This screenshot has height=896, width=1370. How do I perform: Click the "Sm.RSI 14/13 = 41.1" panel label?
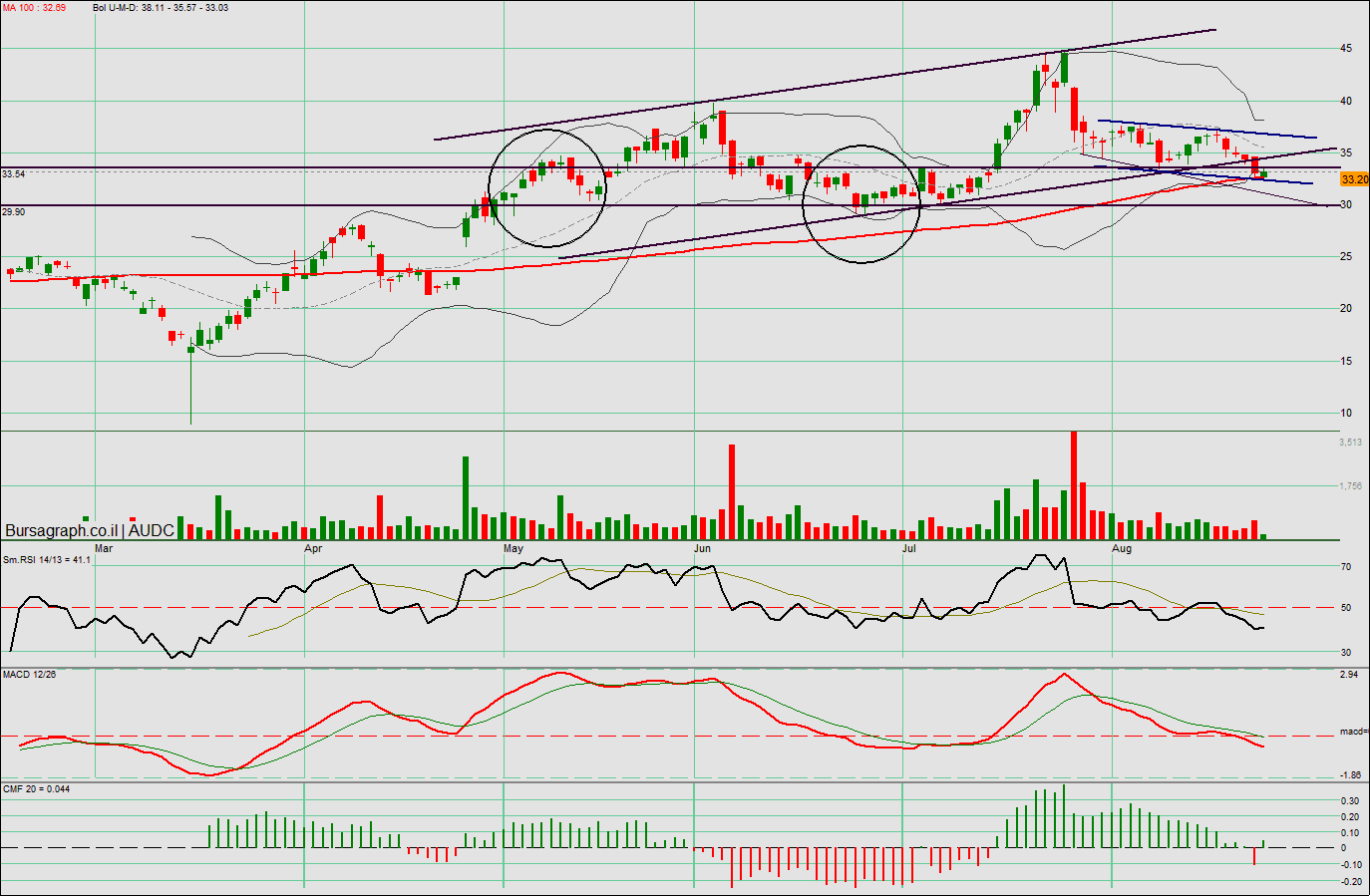pyautogui.click(x=47, y=560)
